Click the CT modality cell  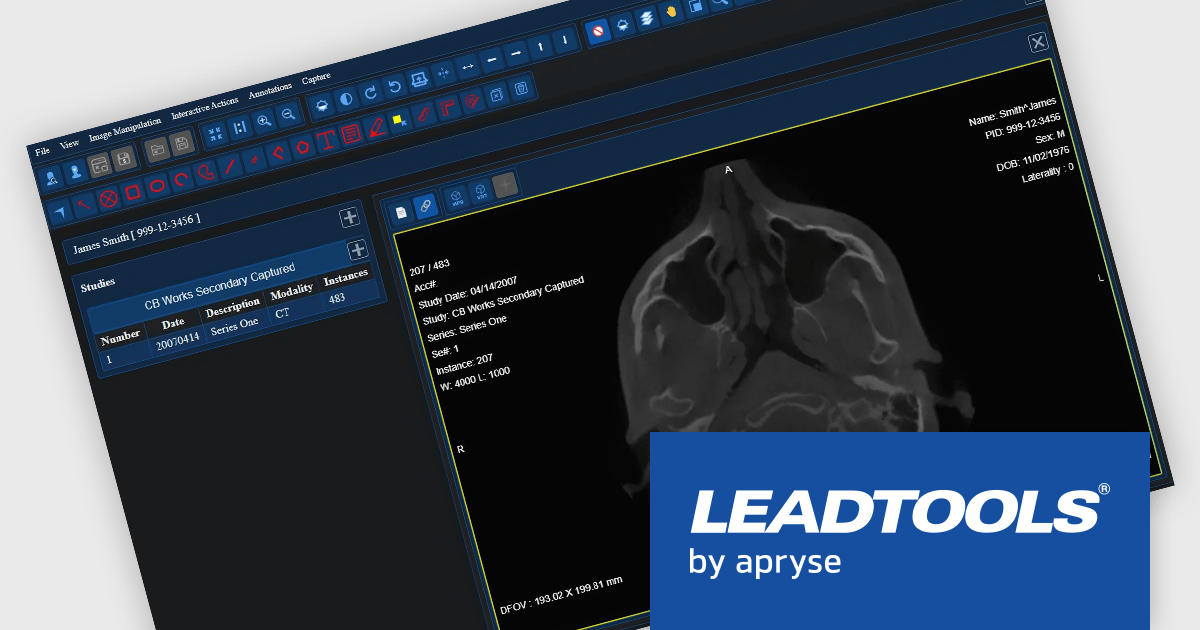point(282,313)
